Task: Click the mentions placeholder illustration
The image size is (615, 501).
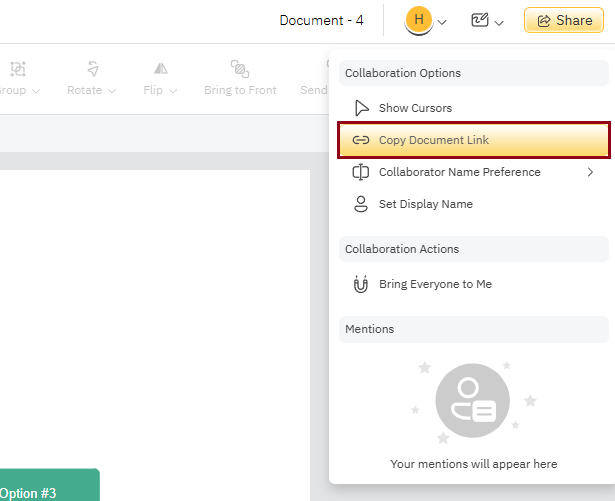Action: coord(472,400)
